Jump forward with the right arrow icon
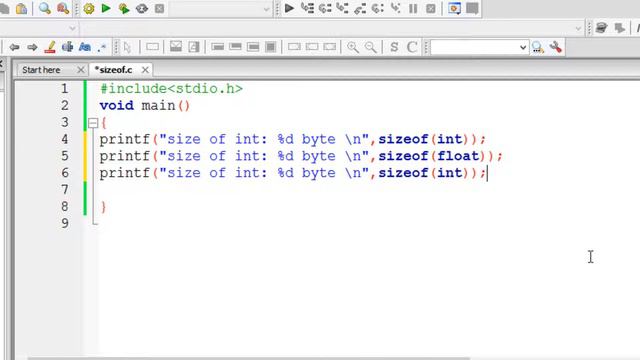 (32, 47)
